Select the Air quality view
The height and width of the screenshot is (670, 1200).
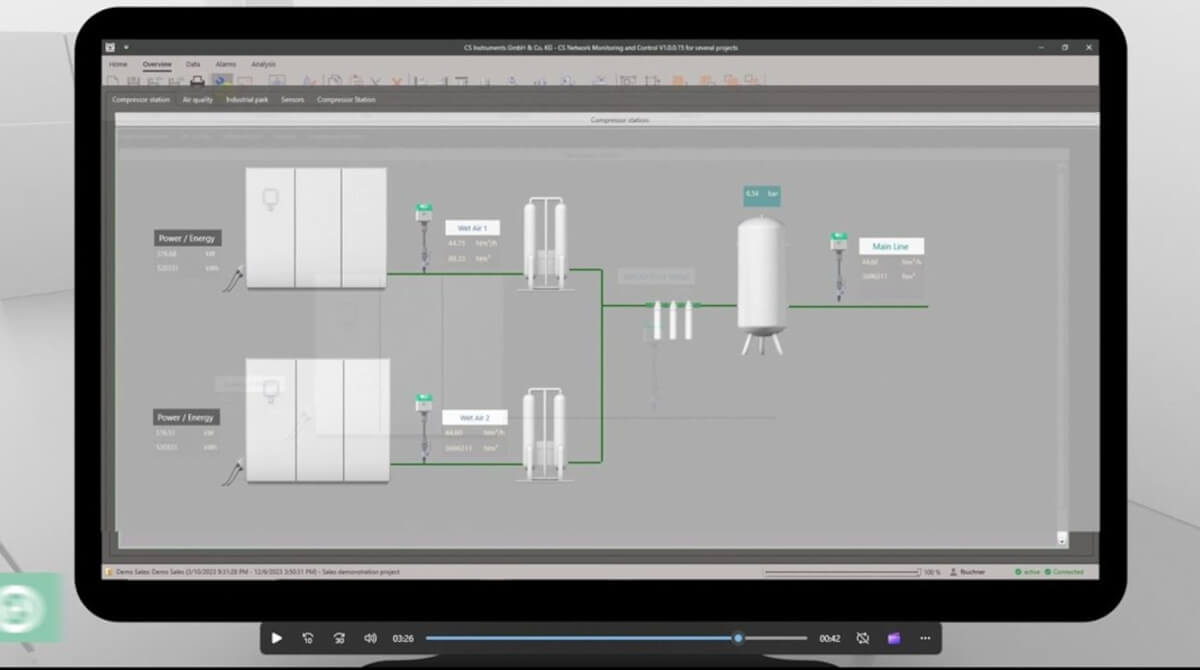pyautogui.click(x=198, y=100)
